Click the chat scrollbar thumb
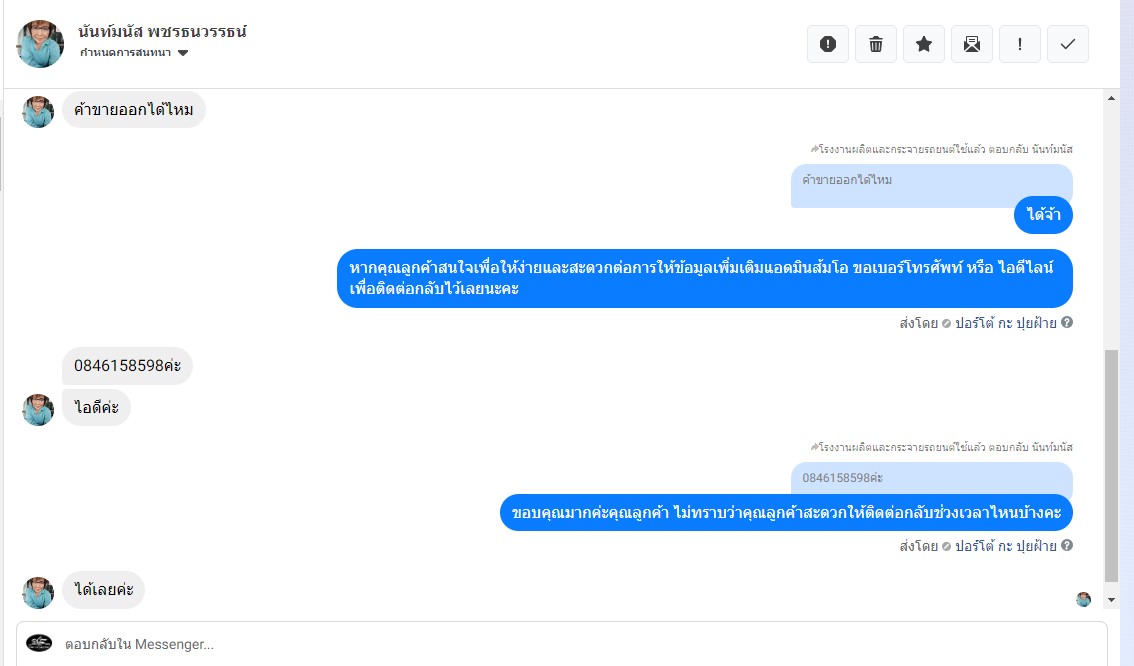The width and height of the screenshot is (1134, 666). click(1112, 466)
